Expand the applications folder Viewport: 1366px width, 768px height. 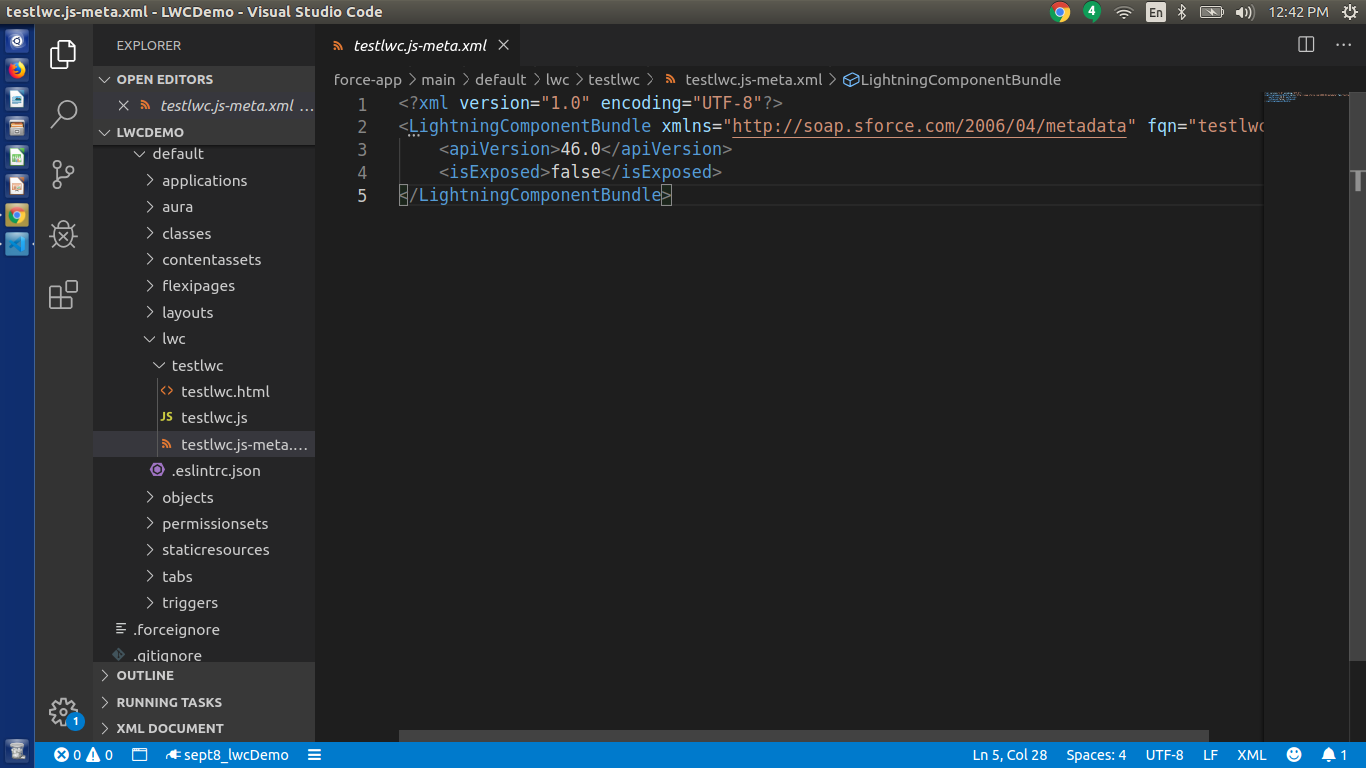[x=204, y=180]
